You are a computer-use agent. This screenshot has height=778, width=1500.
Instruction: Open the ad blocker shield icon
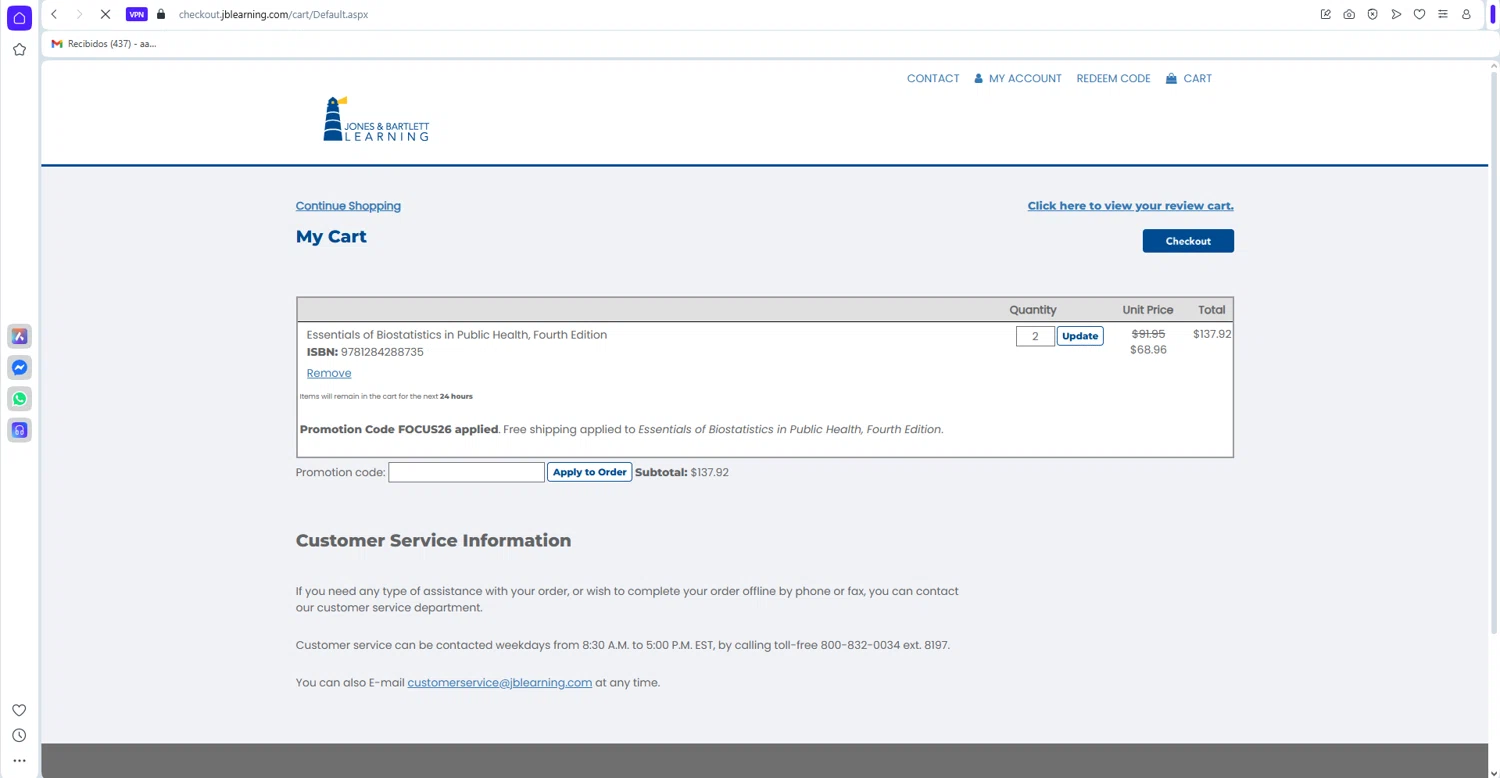click(1373, 14)
